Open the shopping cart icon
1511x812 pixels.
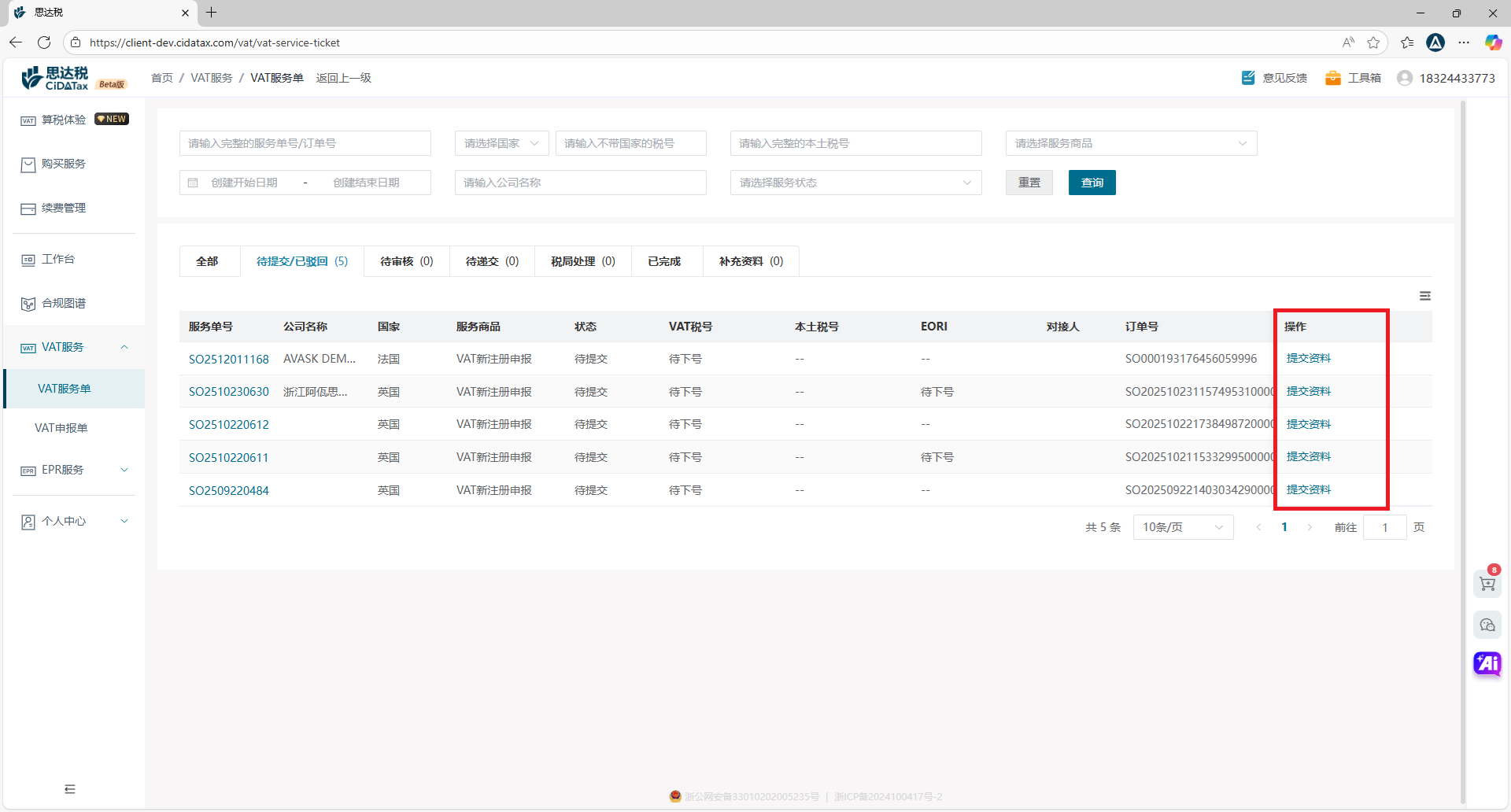pos(1487,584)
